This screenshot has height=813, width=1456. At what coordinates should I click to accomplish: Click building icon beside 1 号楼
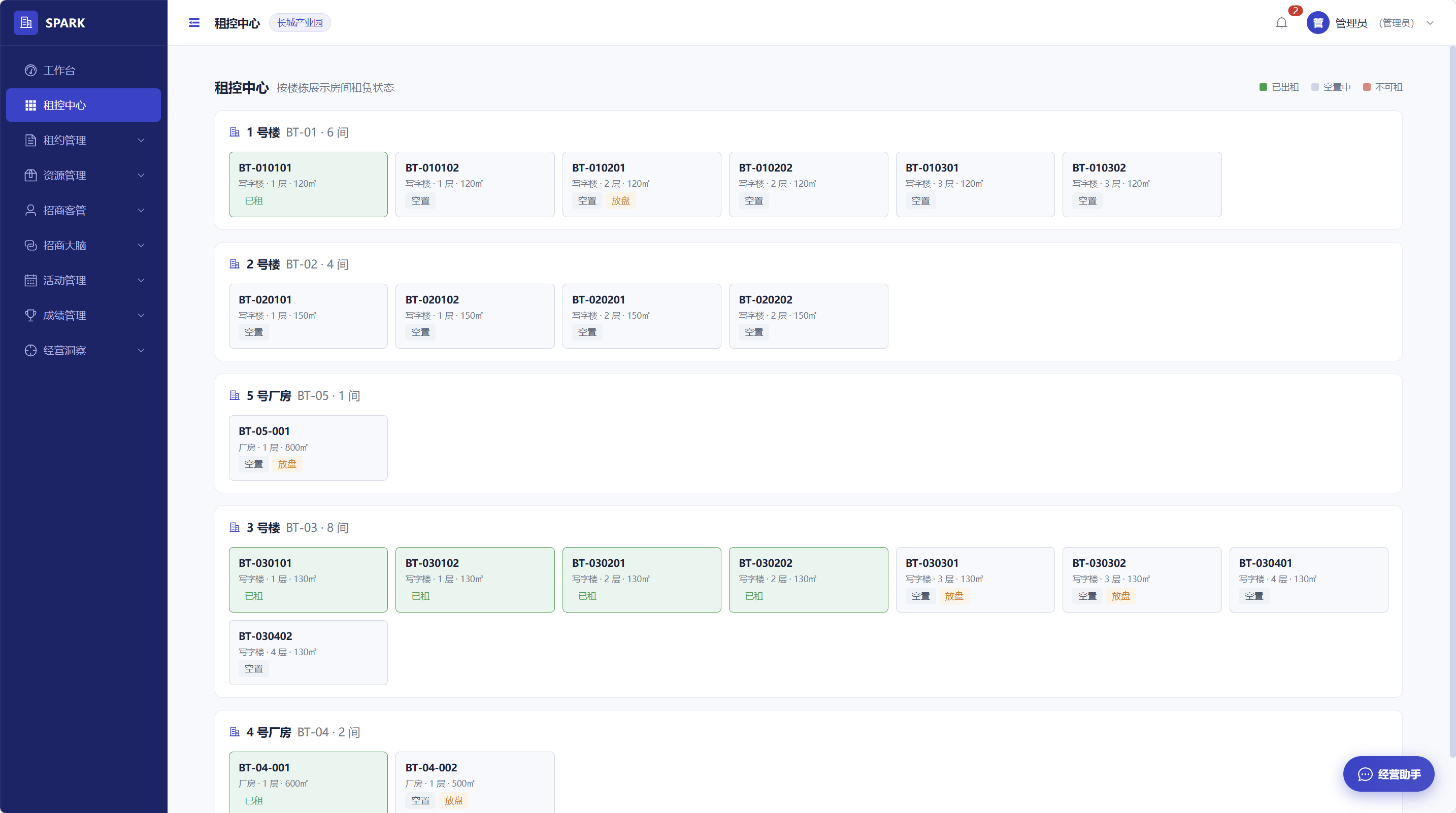click(235, 132)
